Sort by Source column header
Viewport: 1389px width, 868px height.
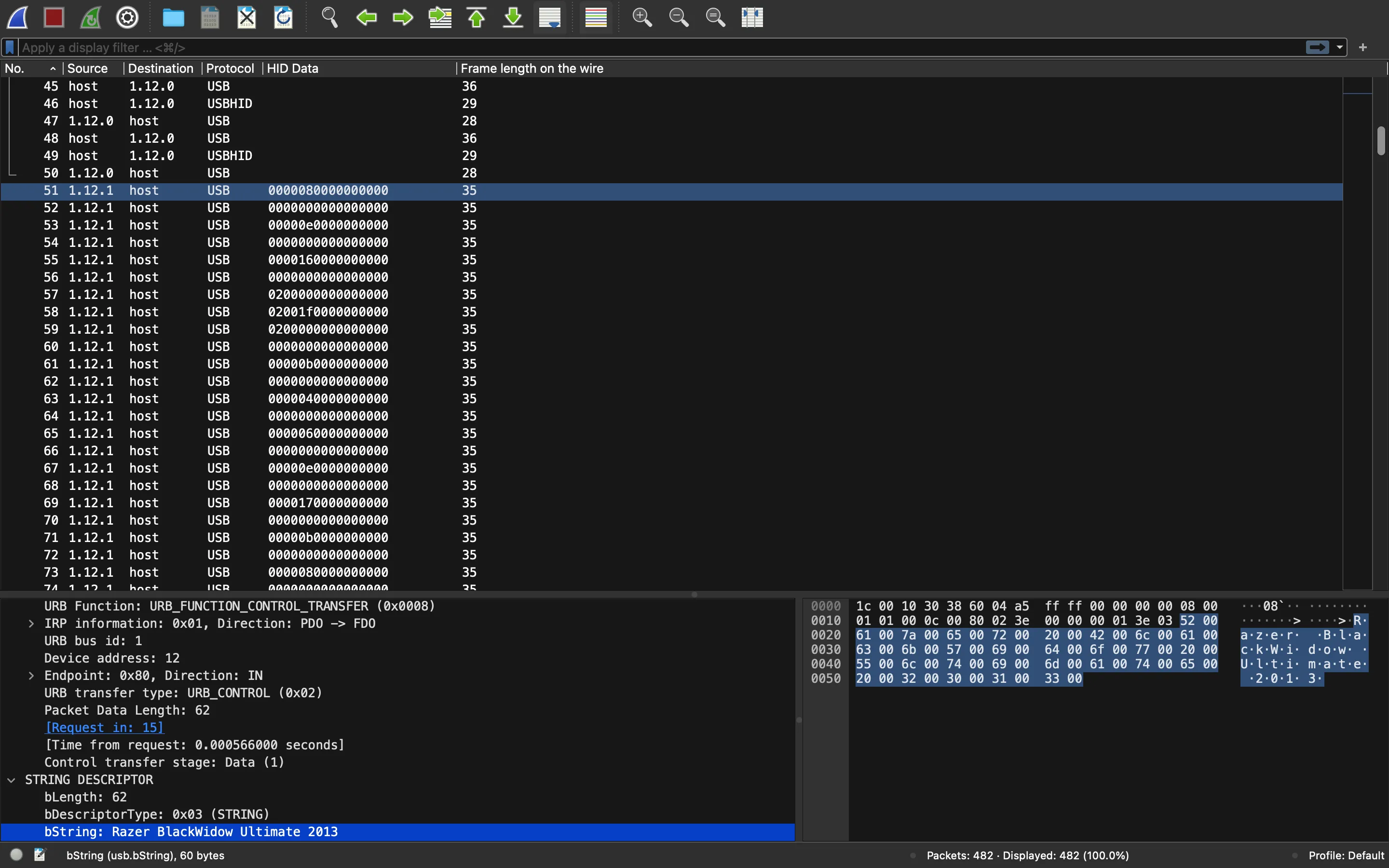(93, 68)
